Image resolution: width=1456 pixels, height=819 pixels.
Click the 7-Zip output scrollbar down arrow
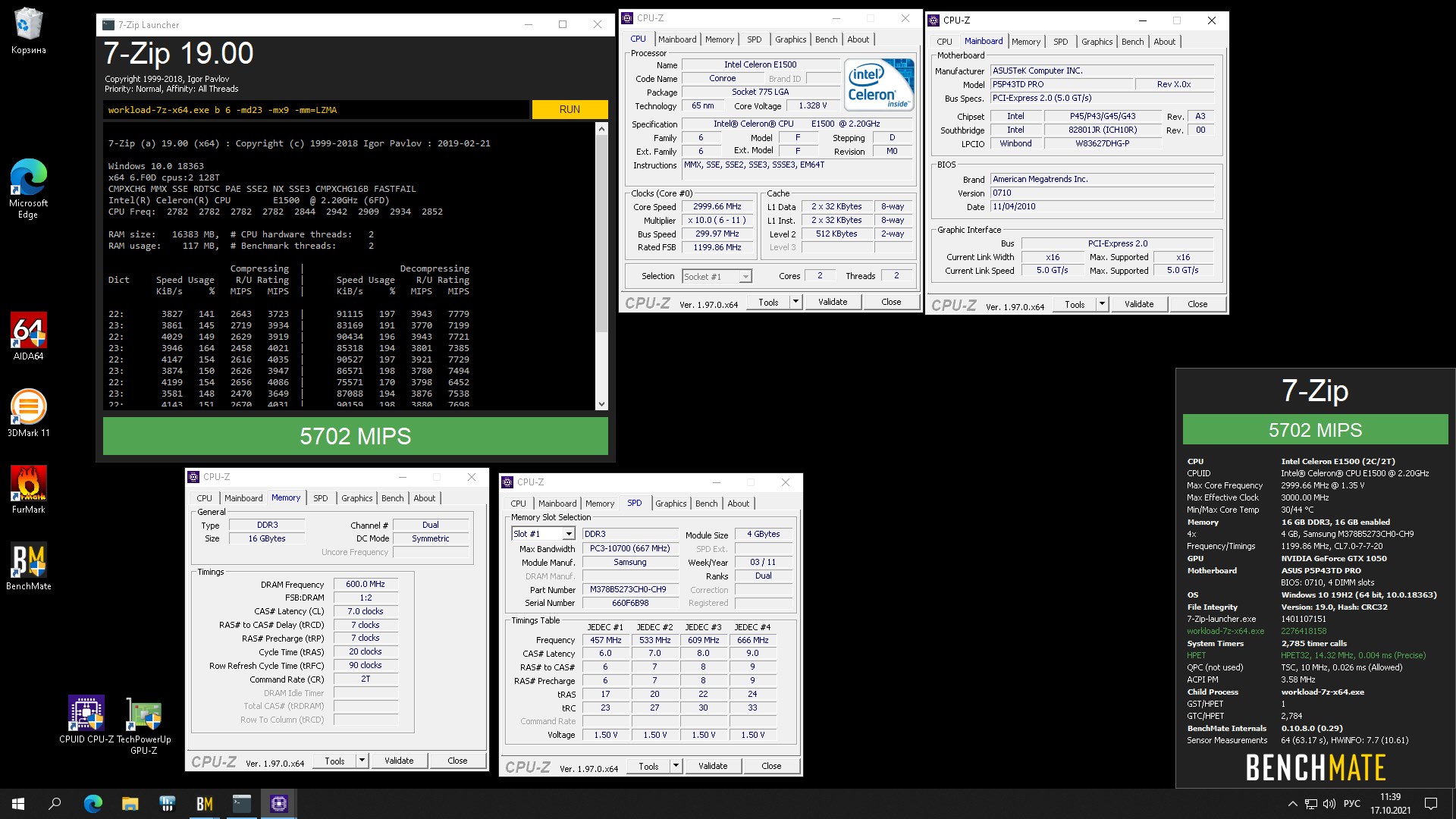coord(602,404)
